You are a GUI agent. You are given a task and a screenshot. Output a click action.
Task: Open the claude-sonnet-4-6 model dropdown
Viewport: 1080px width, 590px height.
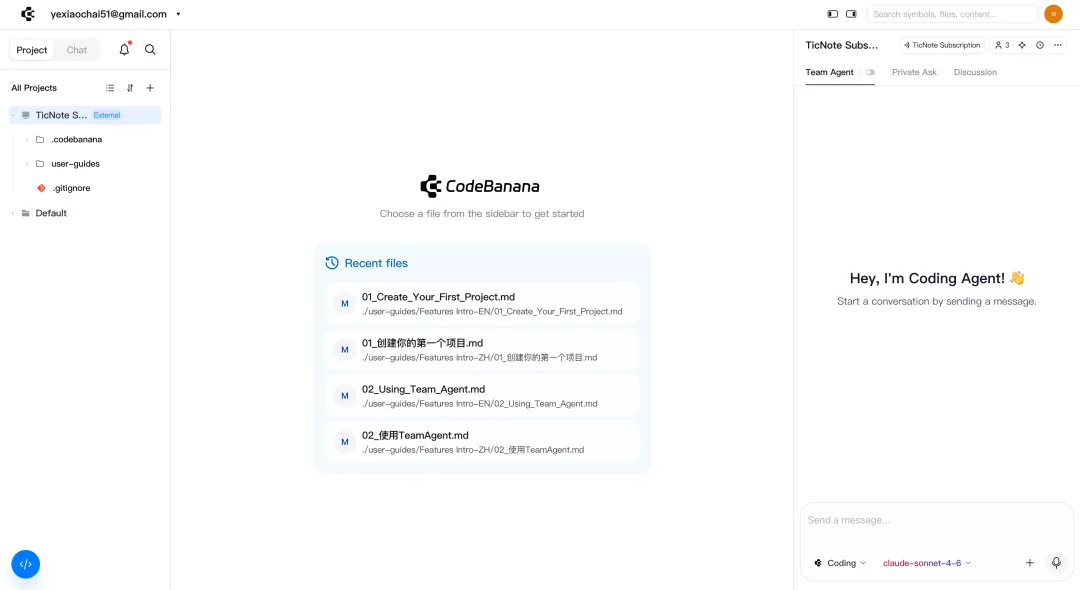(x=927, y=563)
